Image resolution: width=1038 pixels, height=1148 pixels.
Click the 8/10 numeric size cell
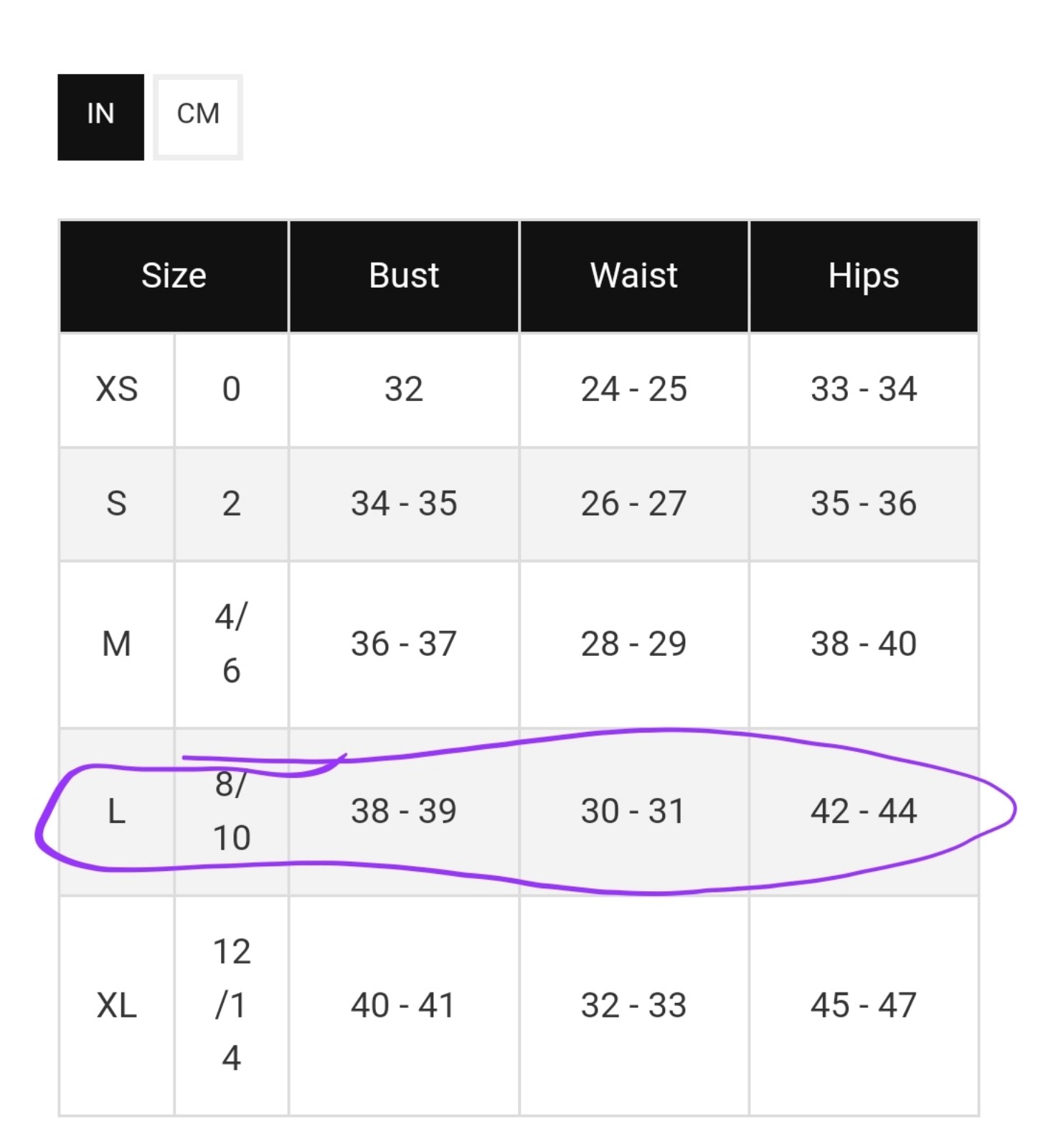point(232,812)
